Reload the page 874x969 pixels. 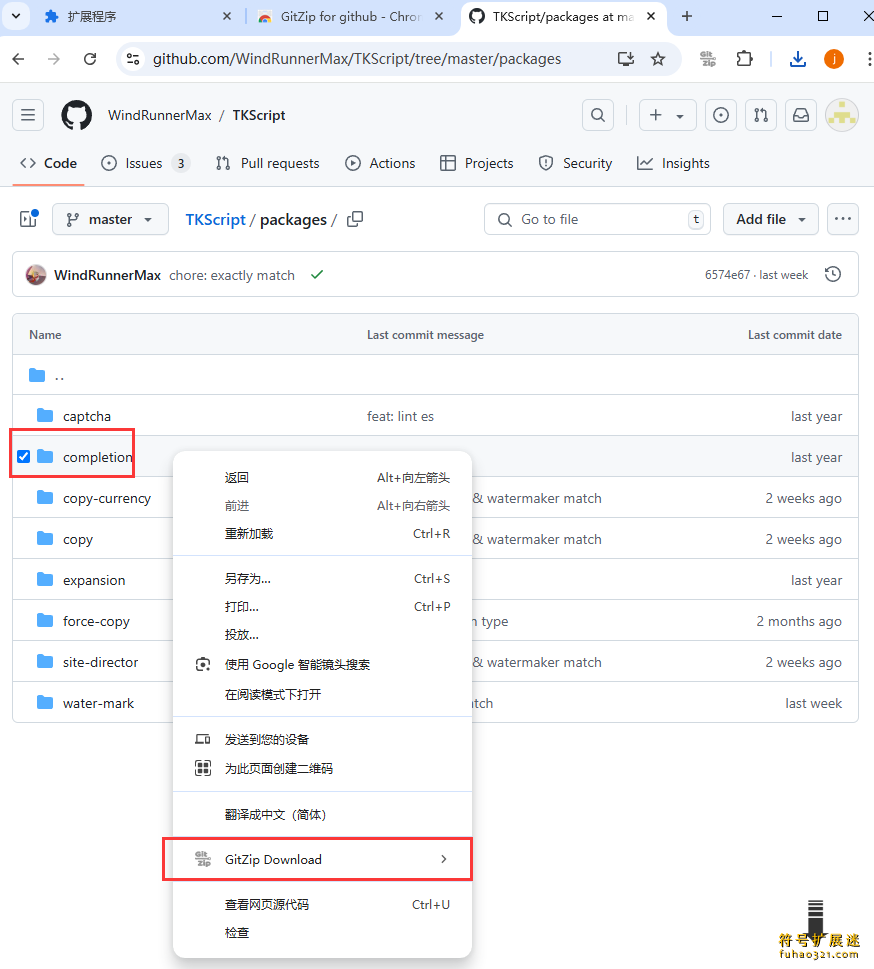90,59
